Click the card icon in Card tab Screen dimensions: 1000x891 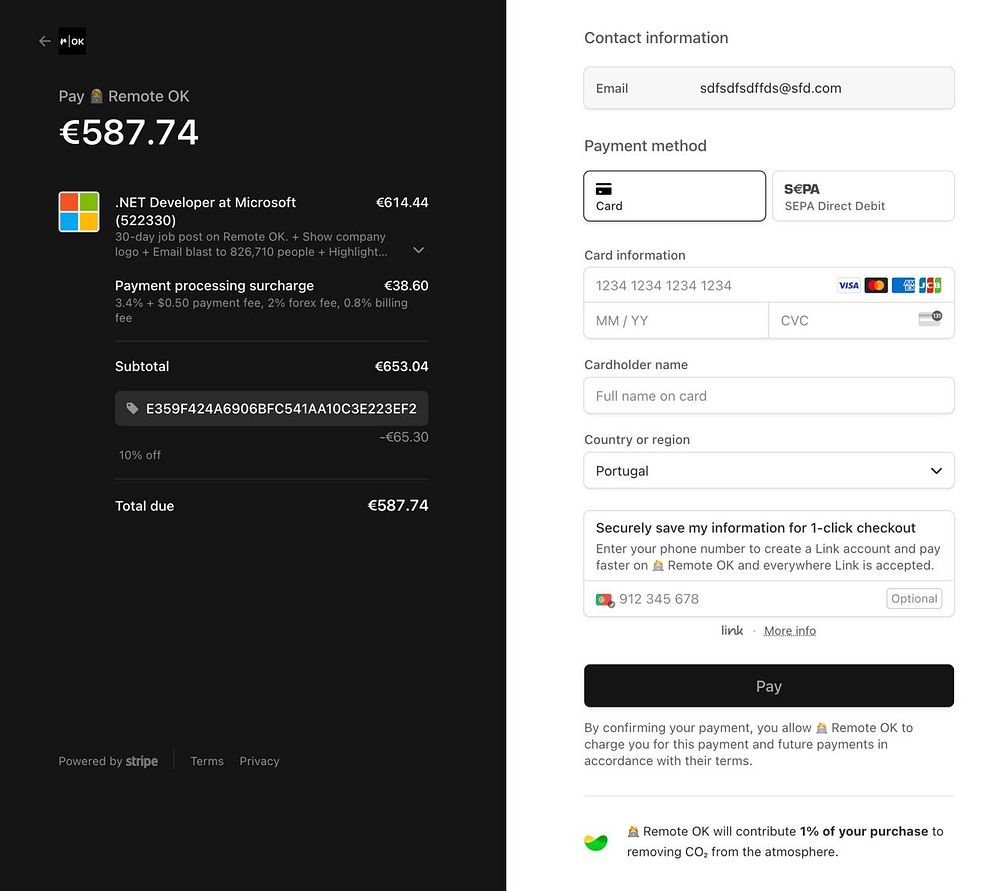click(603, 189)
